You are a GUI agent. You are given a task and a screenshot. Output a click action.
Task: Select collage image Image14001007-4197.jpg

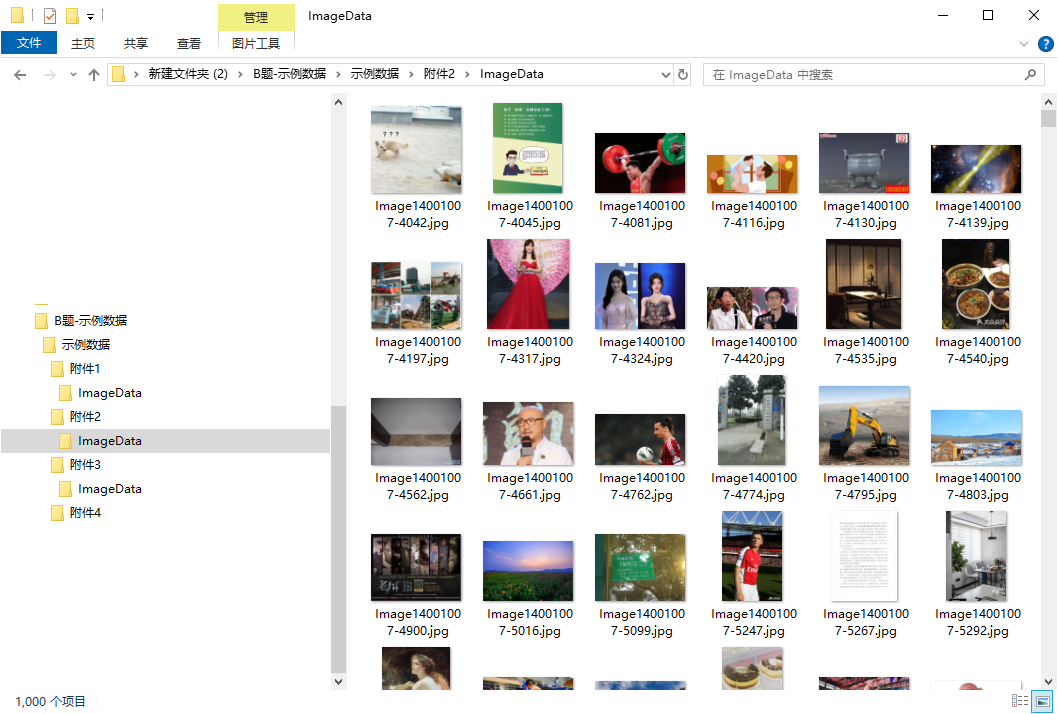(x=416, y=296)
